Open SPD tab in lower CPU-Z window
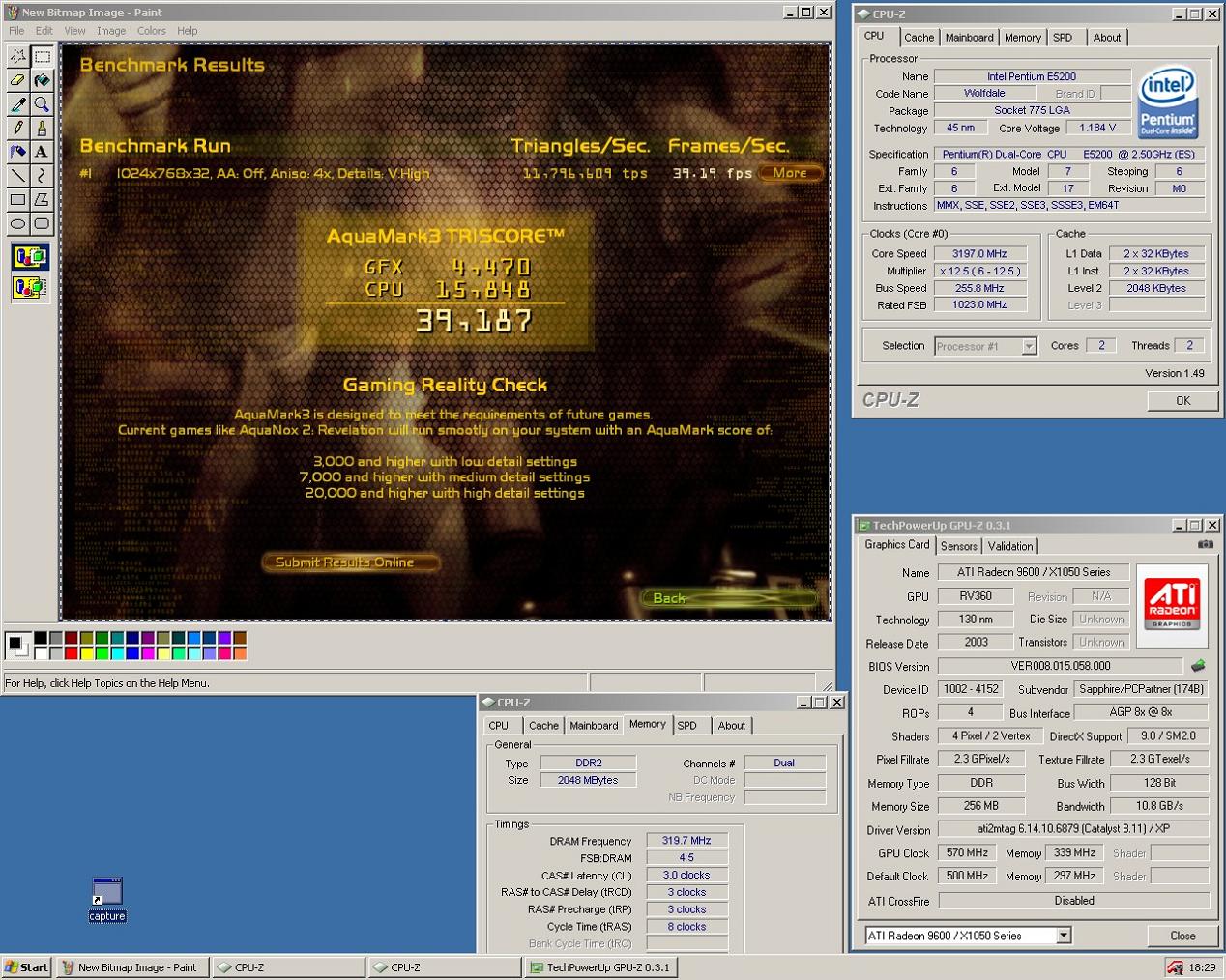1226x980 pixels. click(687, 726)
